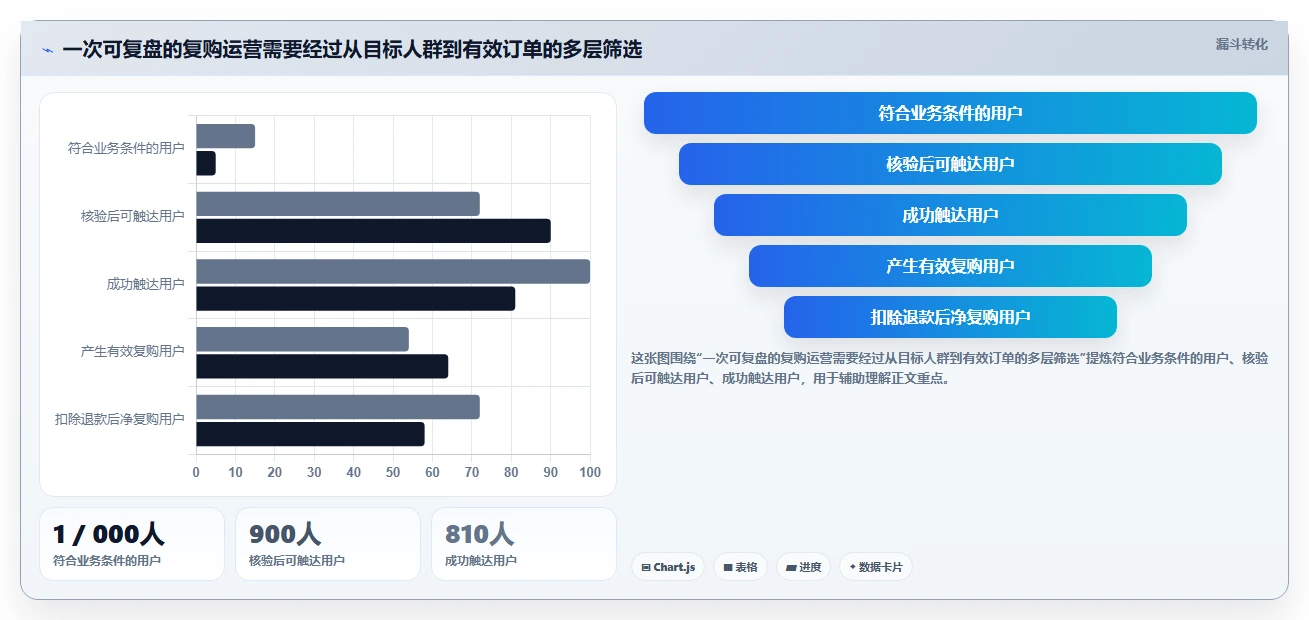Click the 1 / 000人 metric card
Viewport: 1309px width, 620px height.
pyautogui.click(x=132, y=544)
